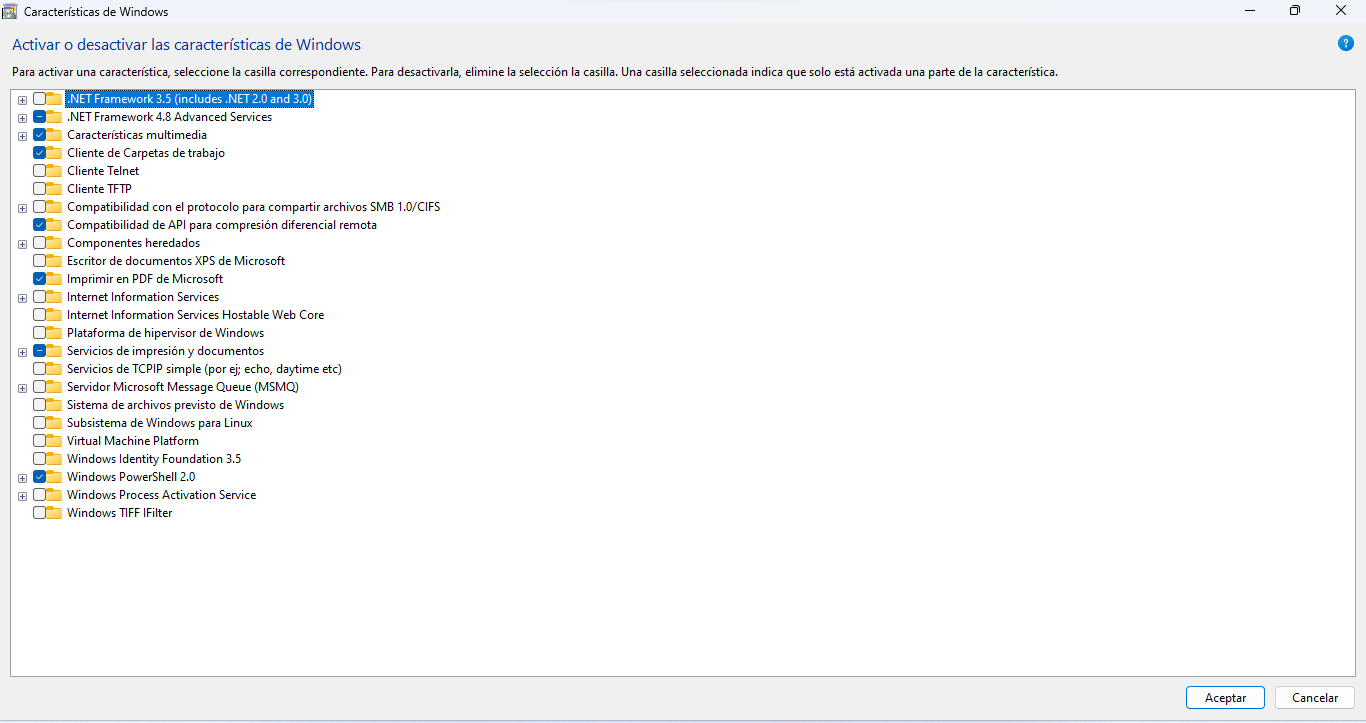Check Windows Process Activation Service checkbox
1366x723 pixels.
(39, 495)
